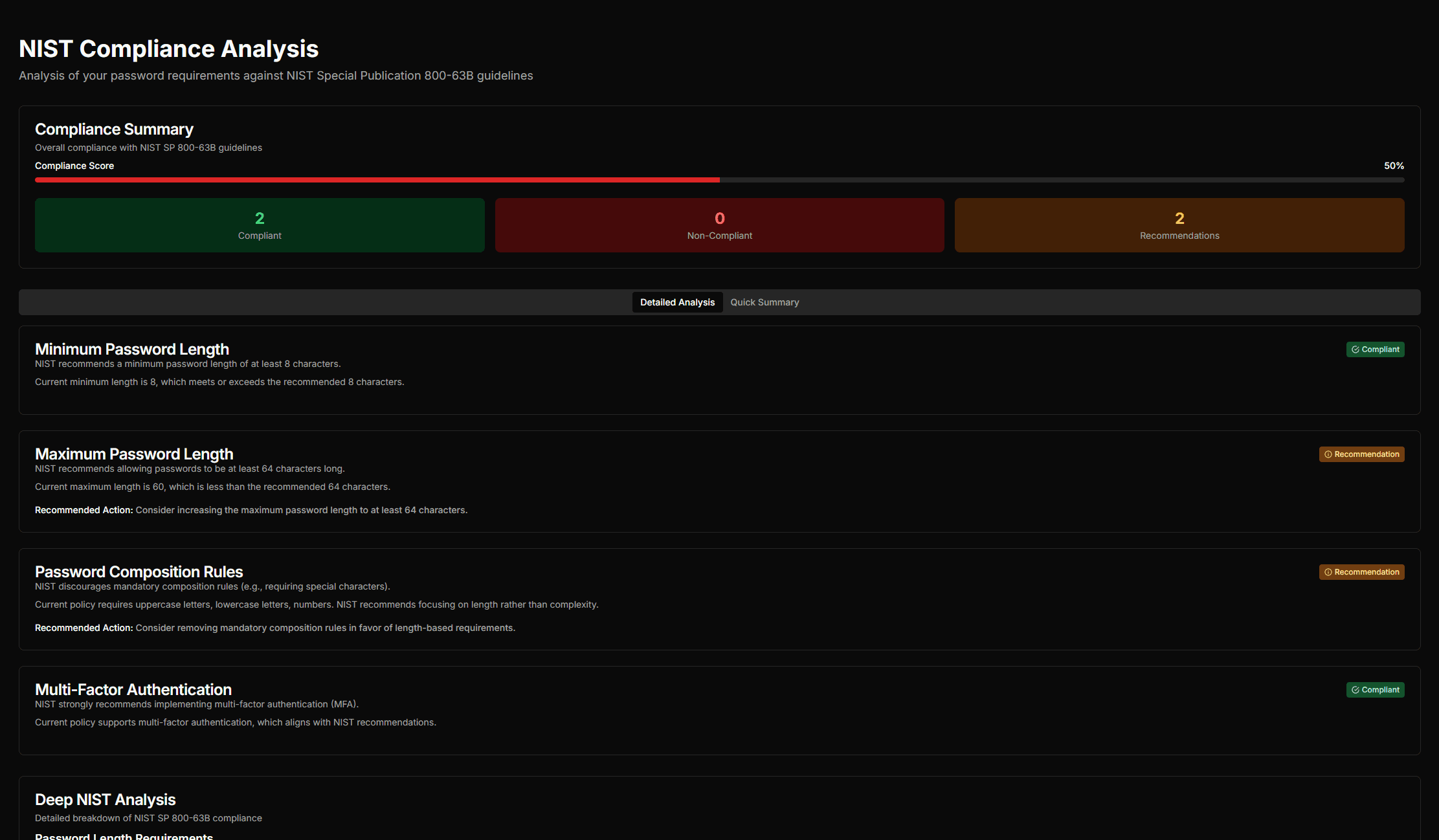
Task: Switch to the Quick Summary tab
Action: (764, 302)
